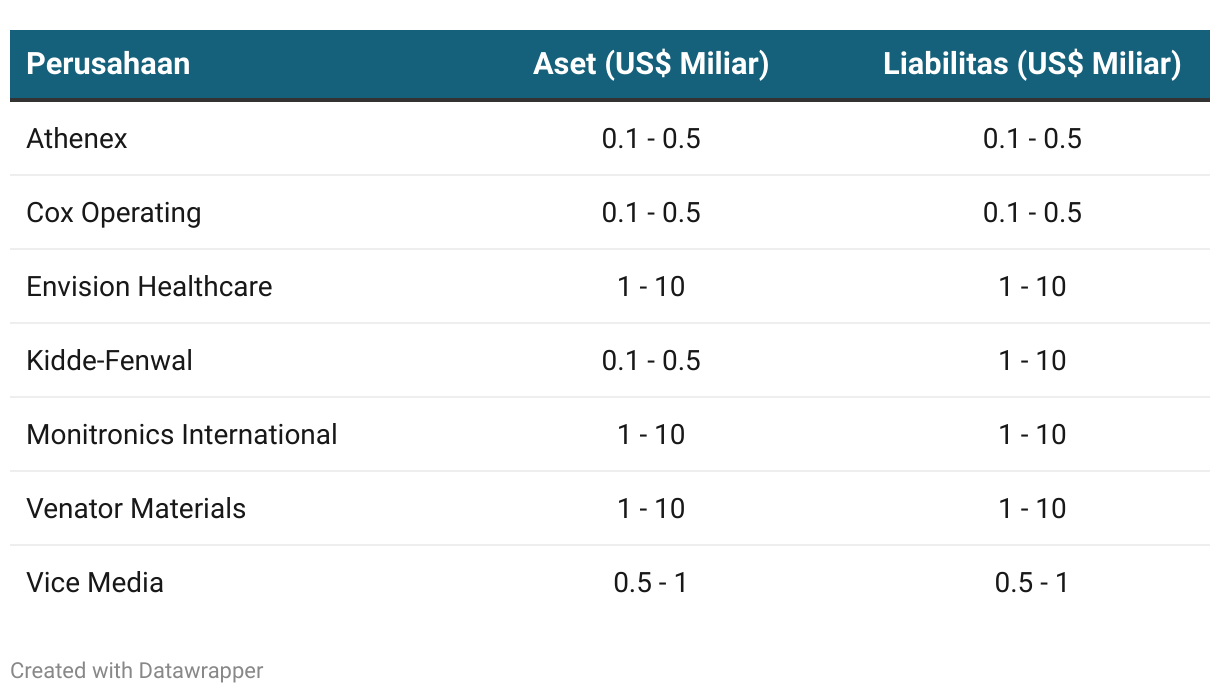Click the Liabilitas (US$ Miliar) column header
This screenshot has height=694, width=1220.
click(x=1032, y=64)
